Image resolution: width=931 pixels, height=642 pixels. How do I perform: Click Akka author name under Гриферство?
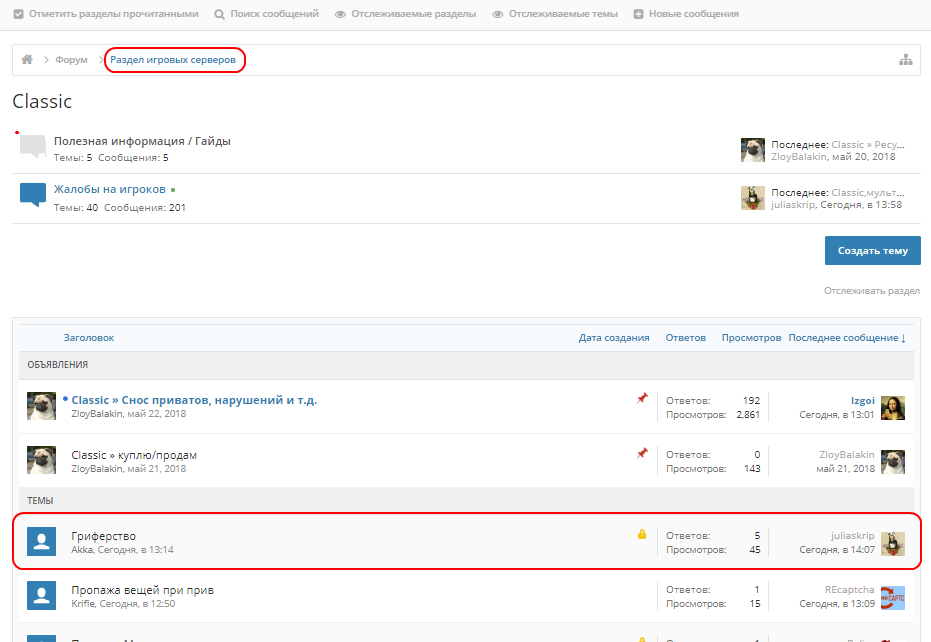(x=82, y=550)
